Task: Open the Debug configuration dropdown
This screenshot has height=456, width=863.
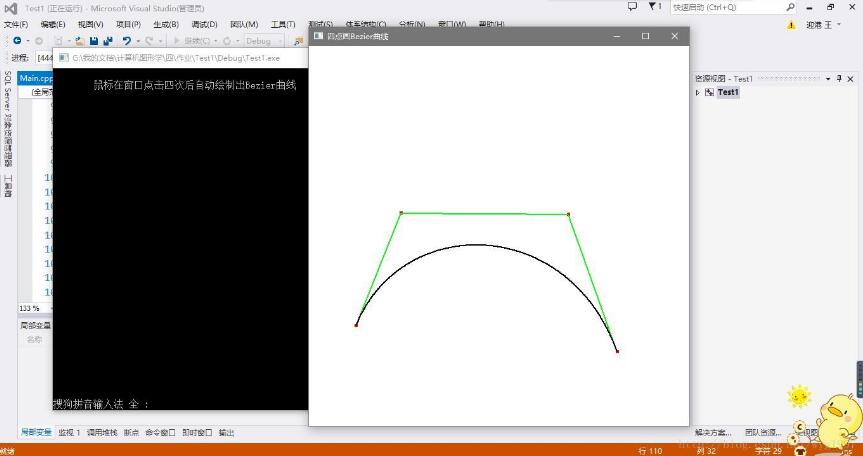Action: point(264,41)
